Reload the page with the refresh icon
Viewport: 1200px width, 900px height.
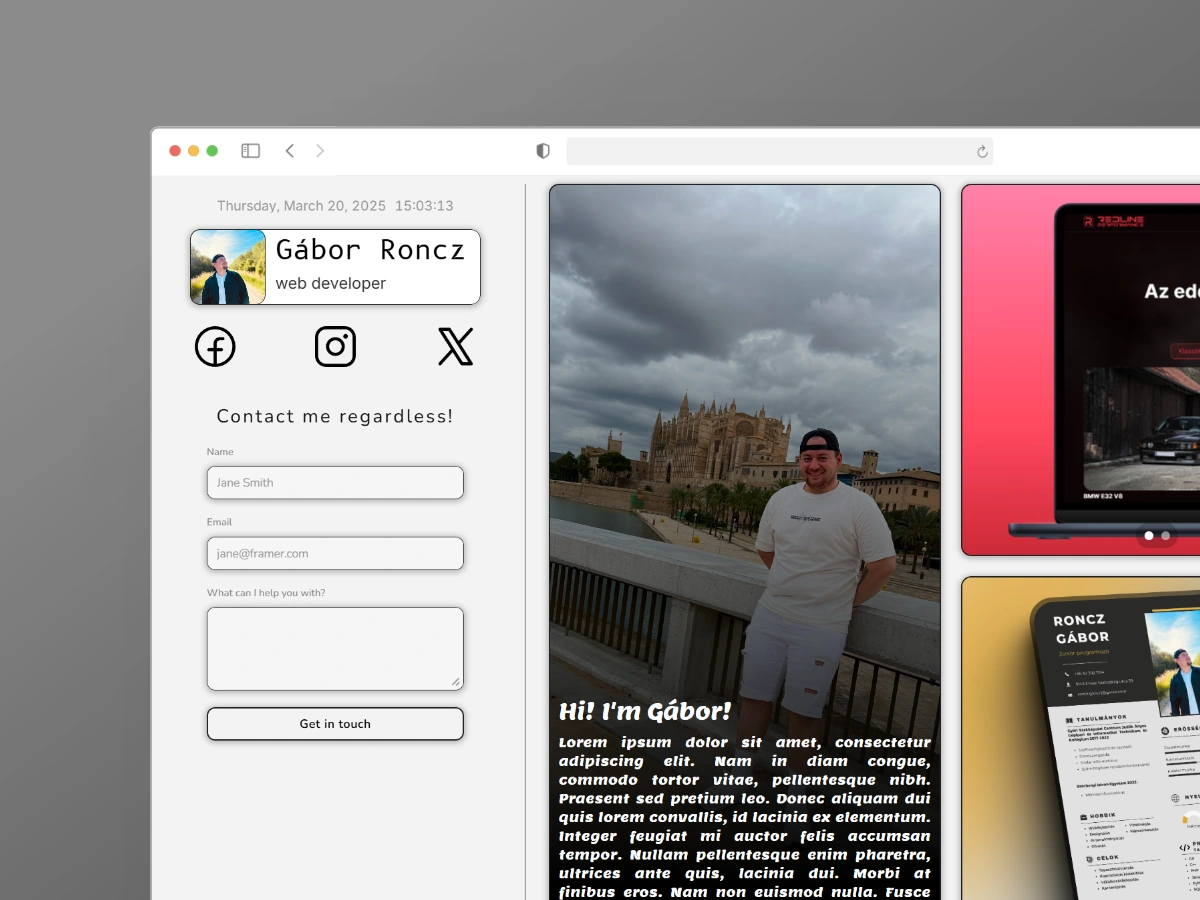[982, 152]
